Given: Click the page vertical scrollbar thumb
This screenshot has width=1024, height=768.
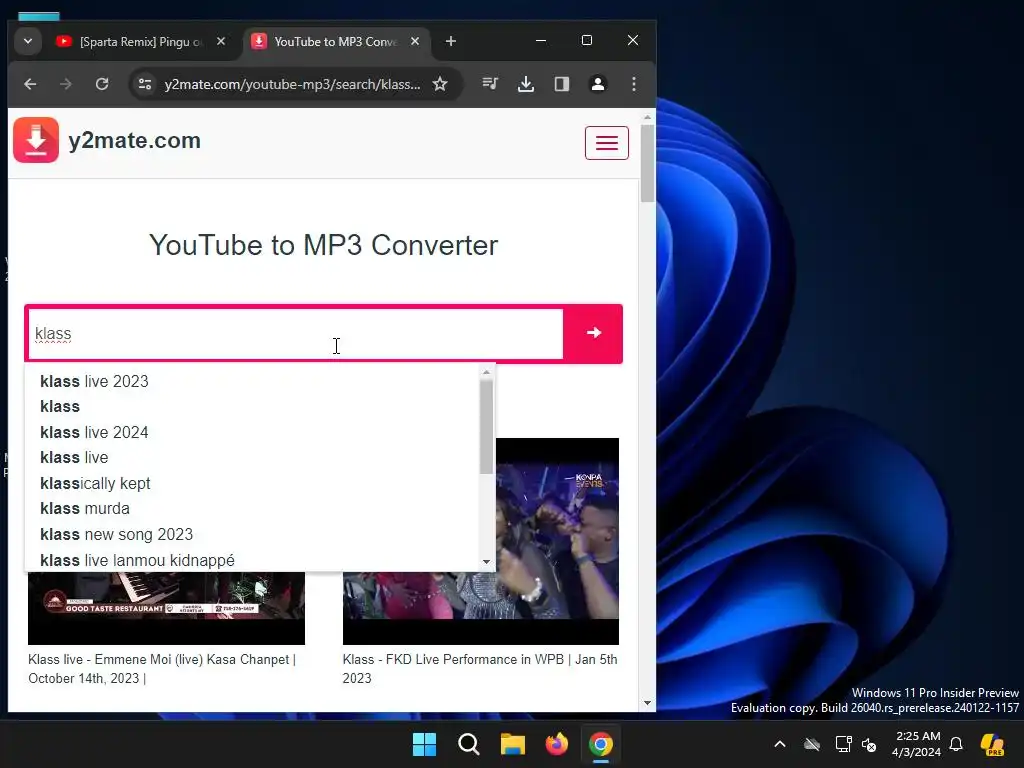Looking at the screenshot, I should (x=647, y=163).
